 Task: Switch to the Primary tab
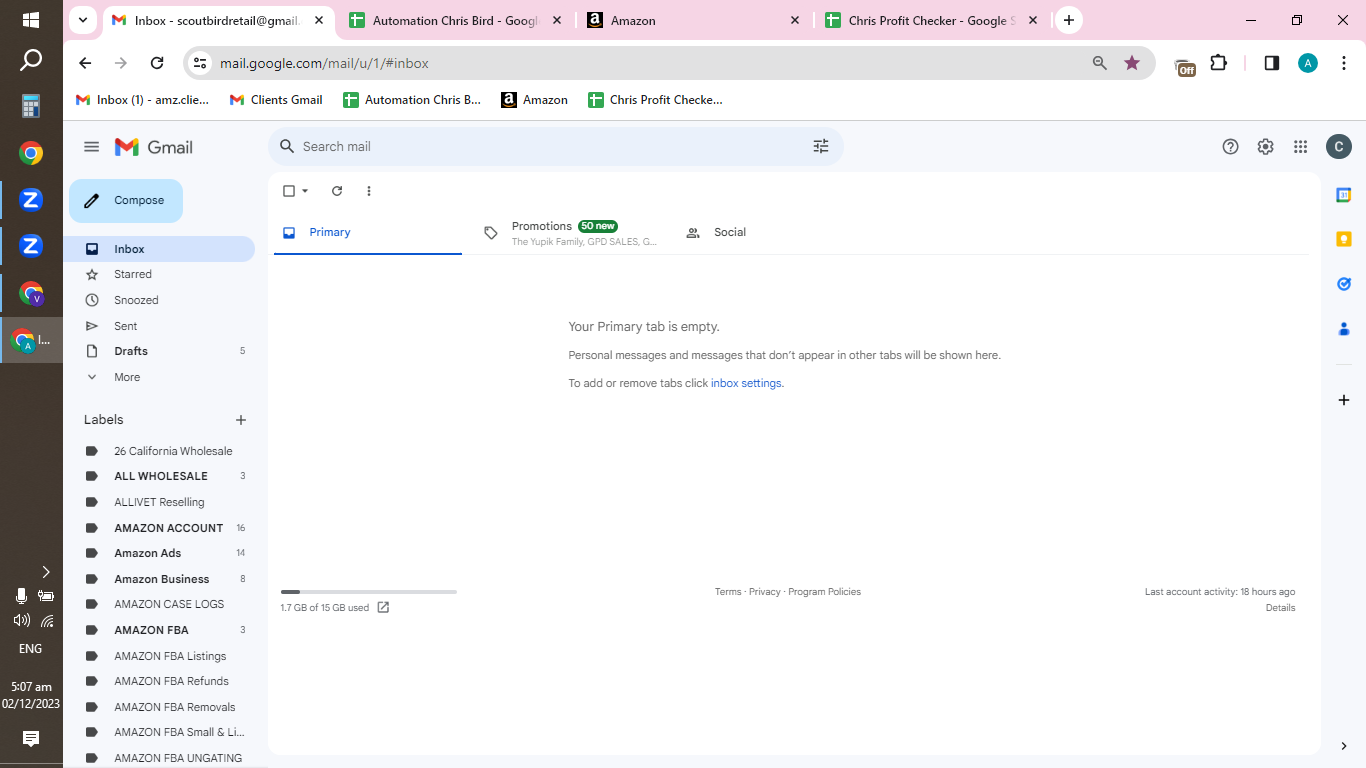pyautogui.click(x=368, y=232)
